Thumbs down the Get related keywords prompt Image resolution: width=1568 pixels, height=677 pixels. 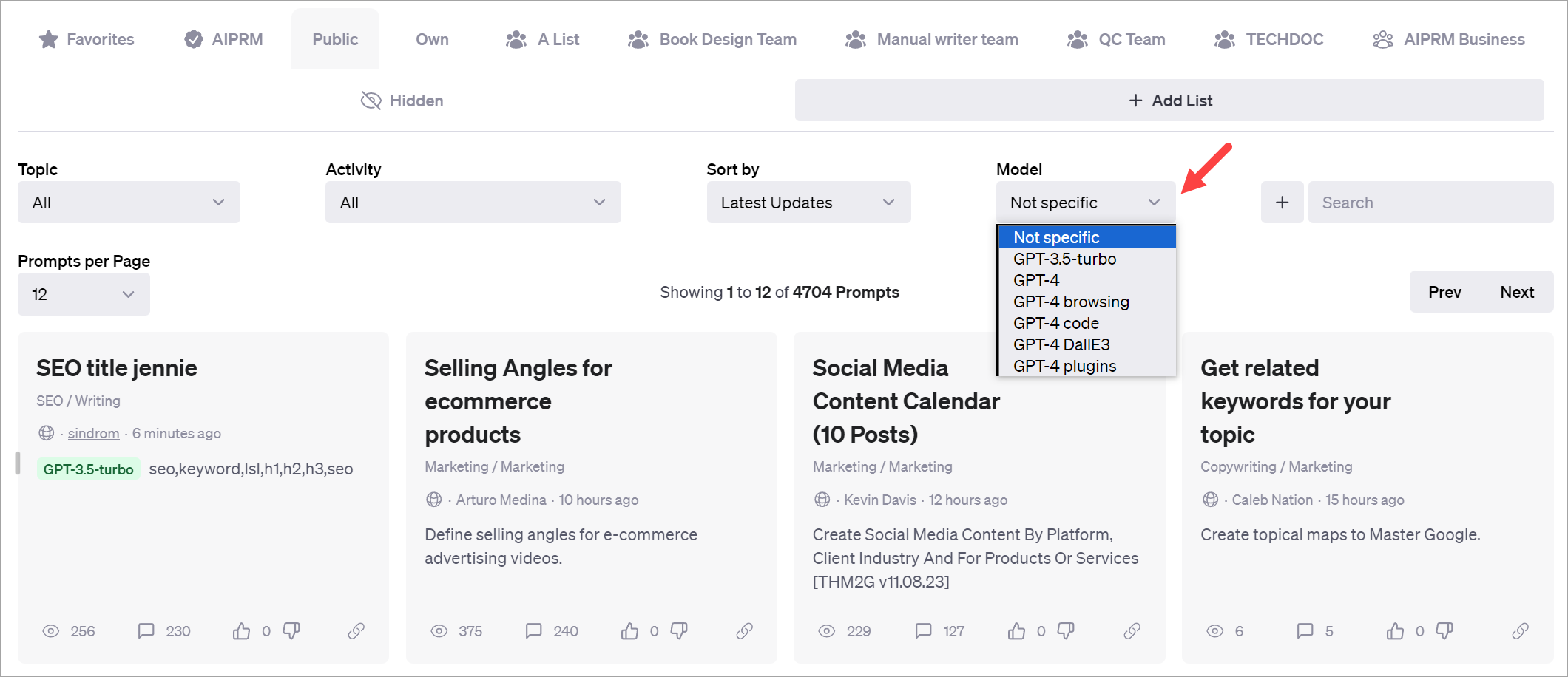[1444, 630]
